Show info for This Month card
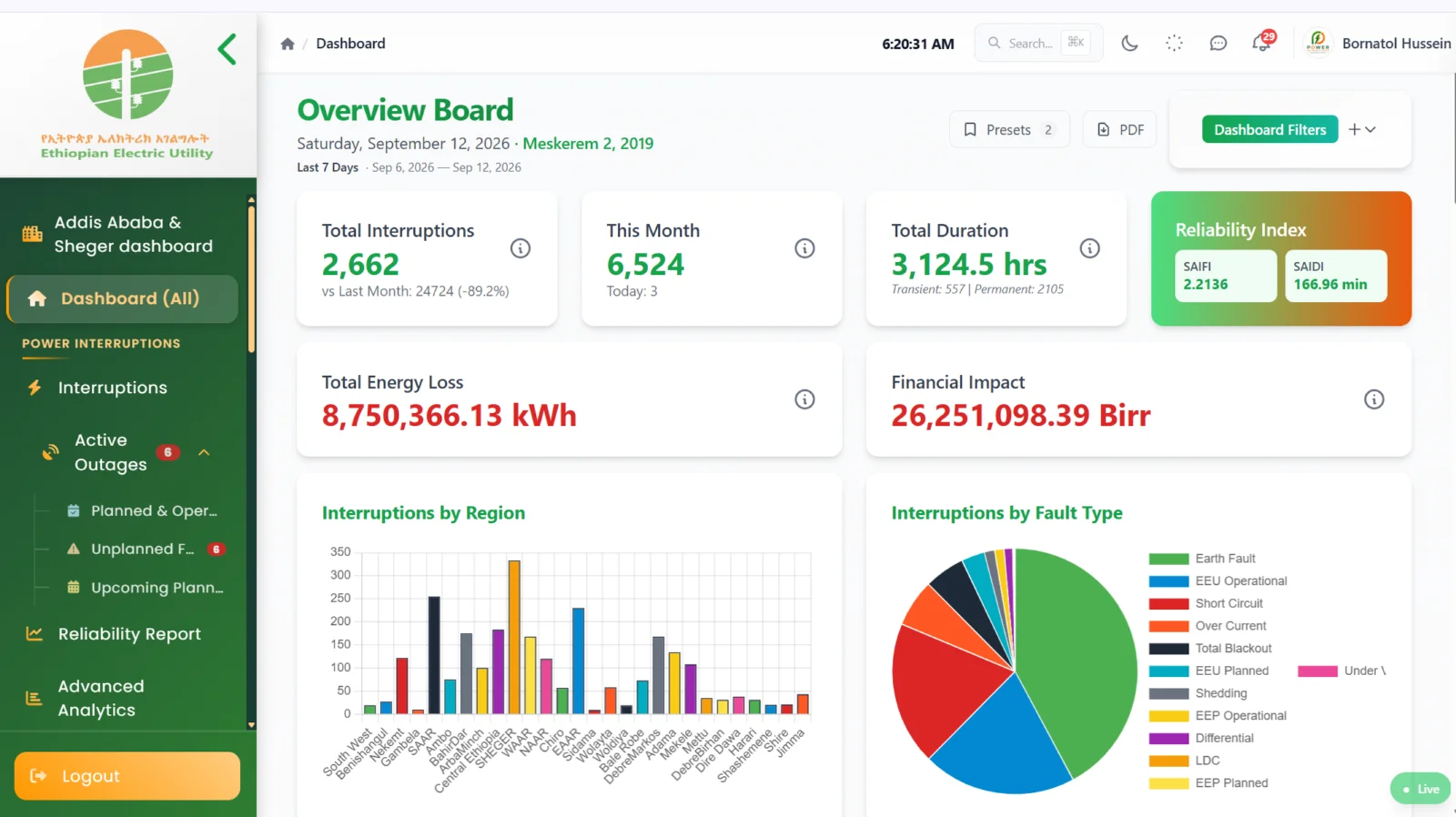 click(805, 248)
